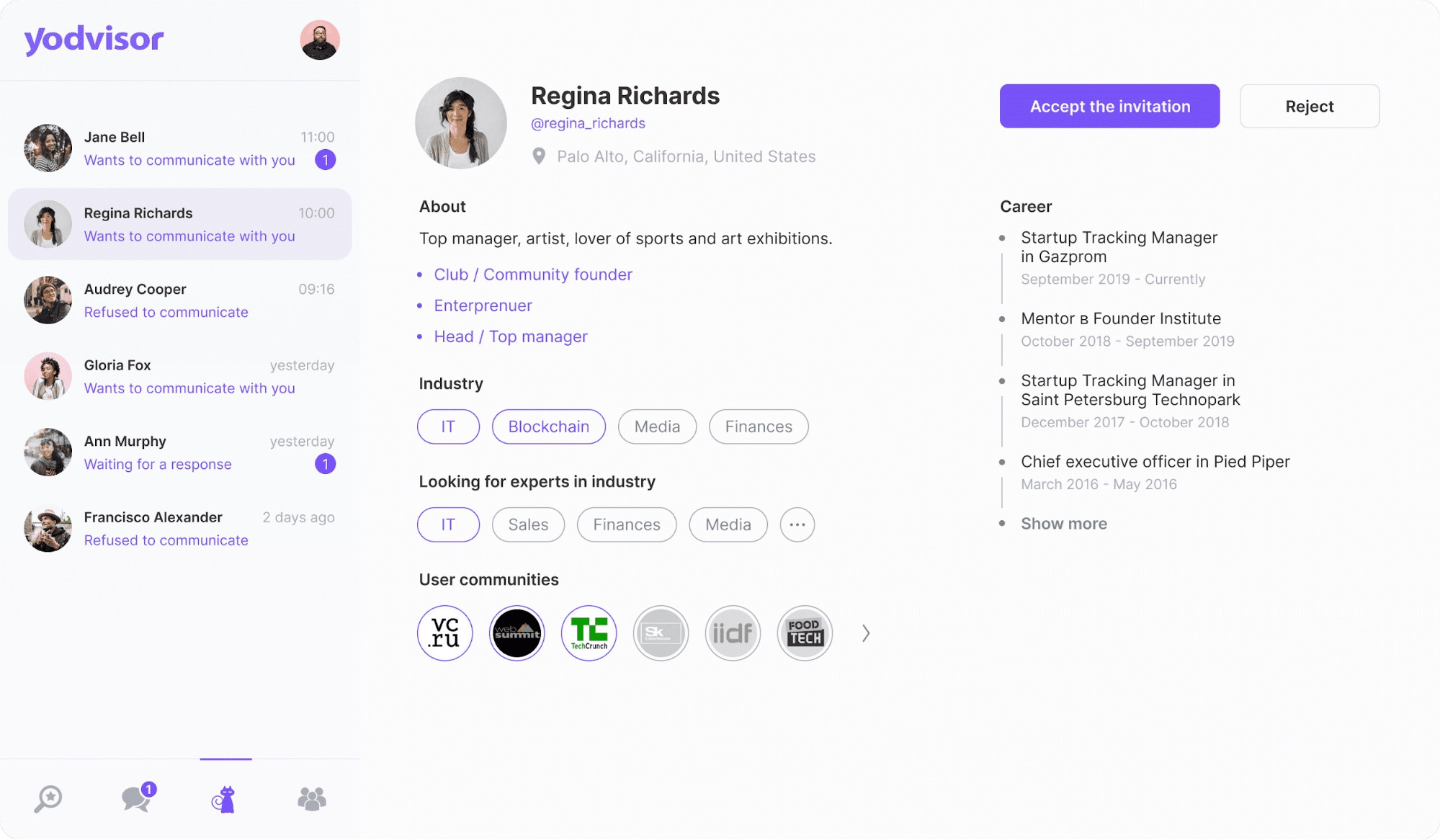Toggle the Media industry tag
Viewport: 1440px width, 840px height.
pyautogui.click(x=657, y=426)
